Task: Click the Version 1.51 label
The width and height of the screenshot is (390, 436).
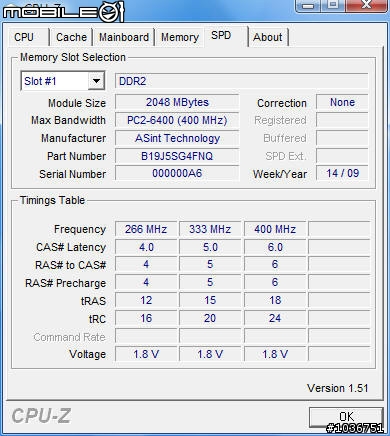Action: pyautogui.click(x=337, y=388)
